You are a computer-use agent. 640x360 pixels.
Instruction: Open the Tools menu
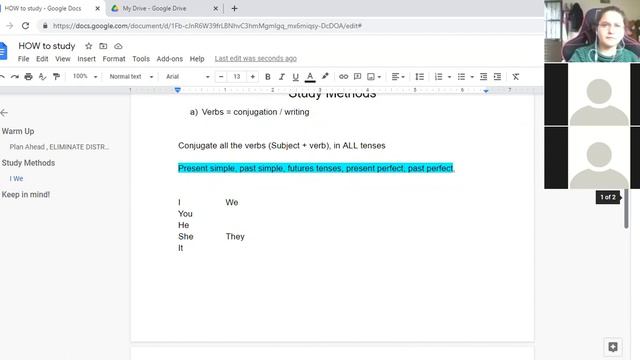tap(141, 59)
